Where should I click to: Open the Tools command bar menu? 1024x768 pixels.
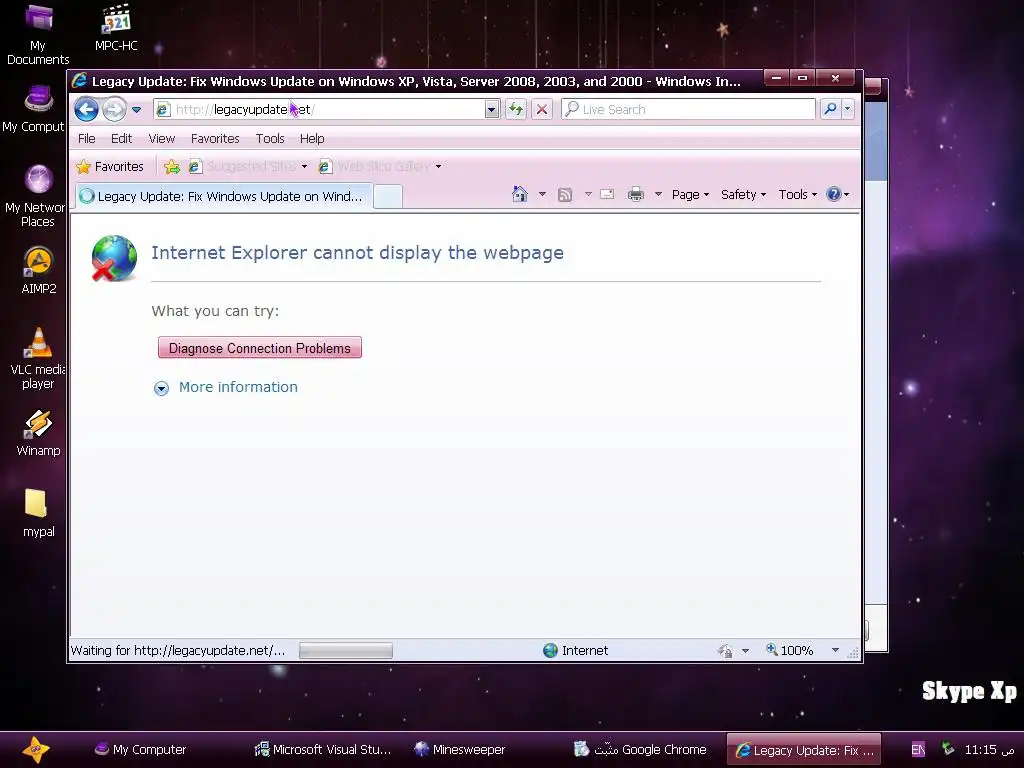pos(797,195)
